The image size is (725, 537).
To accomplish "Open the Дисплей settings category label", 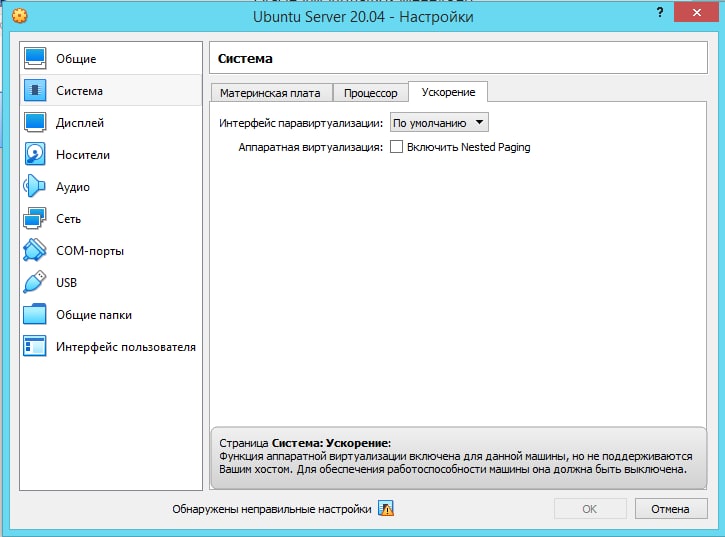I will [80, 123].
